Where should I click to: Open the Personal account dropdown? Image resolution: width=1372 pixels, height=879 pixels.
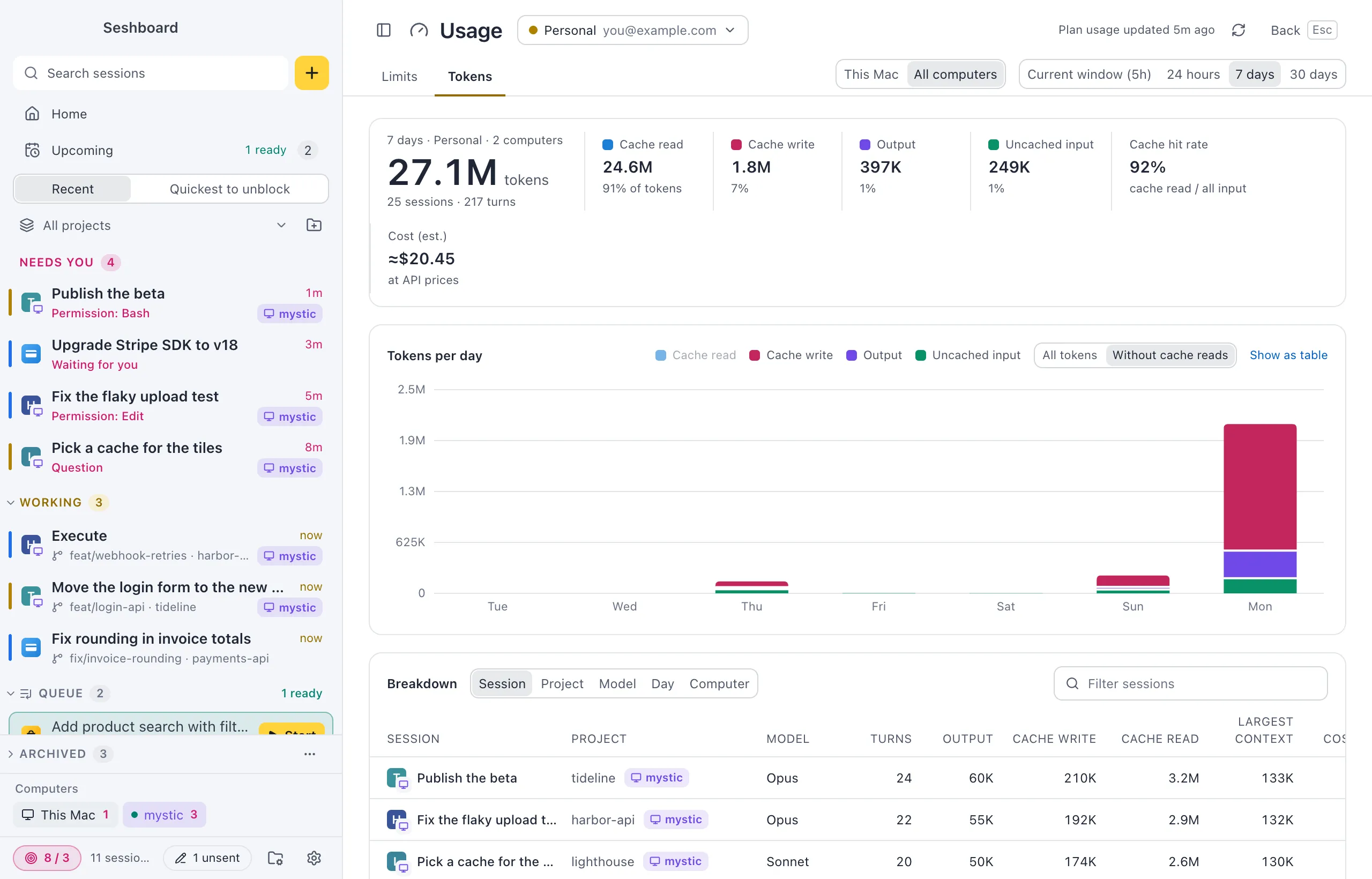[632, 30]
